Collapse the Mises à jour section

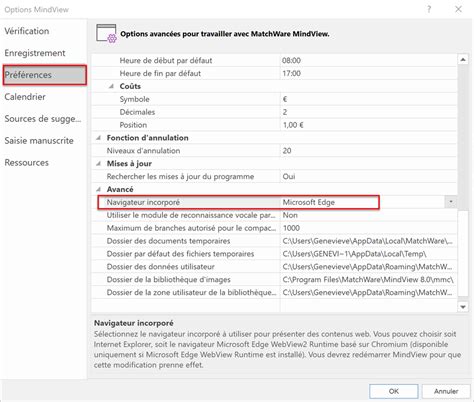pyautogui.click(x=99, y=164)
